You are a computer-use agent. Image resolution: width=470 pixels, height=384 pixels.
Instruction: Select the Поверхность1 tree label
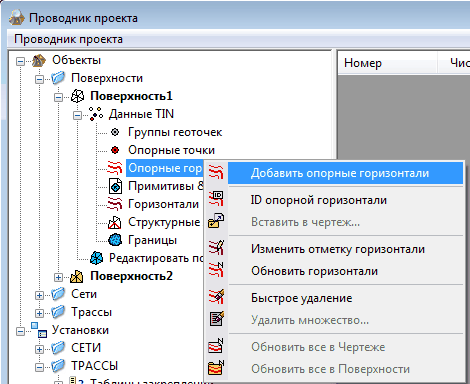point(131,96)
